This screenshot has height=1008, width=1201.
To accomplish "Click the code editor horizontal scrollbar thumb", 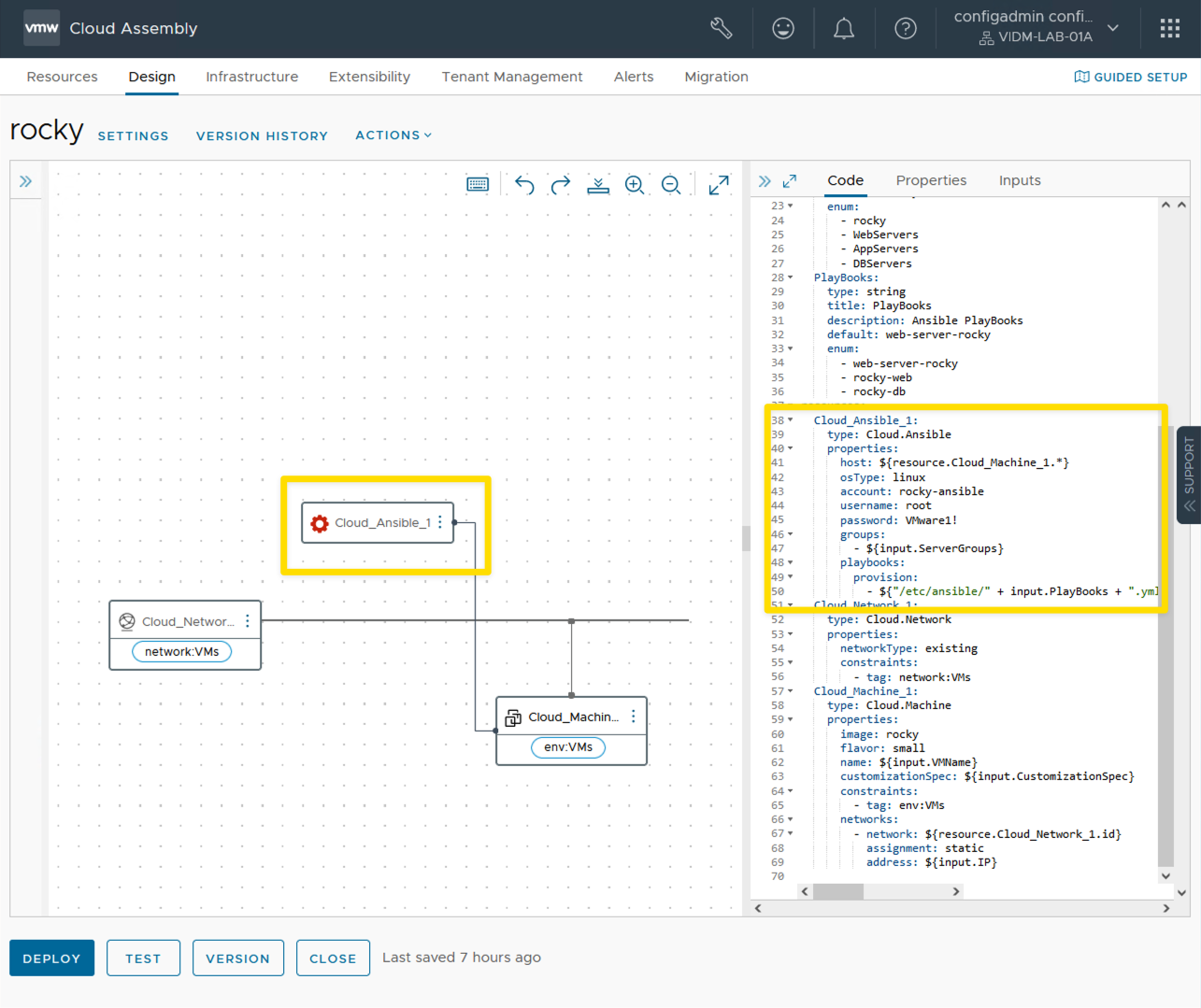I will click(837, 891).
